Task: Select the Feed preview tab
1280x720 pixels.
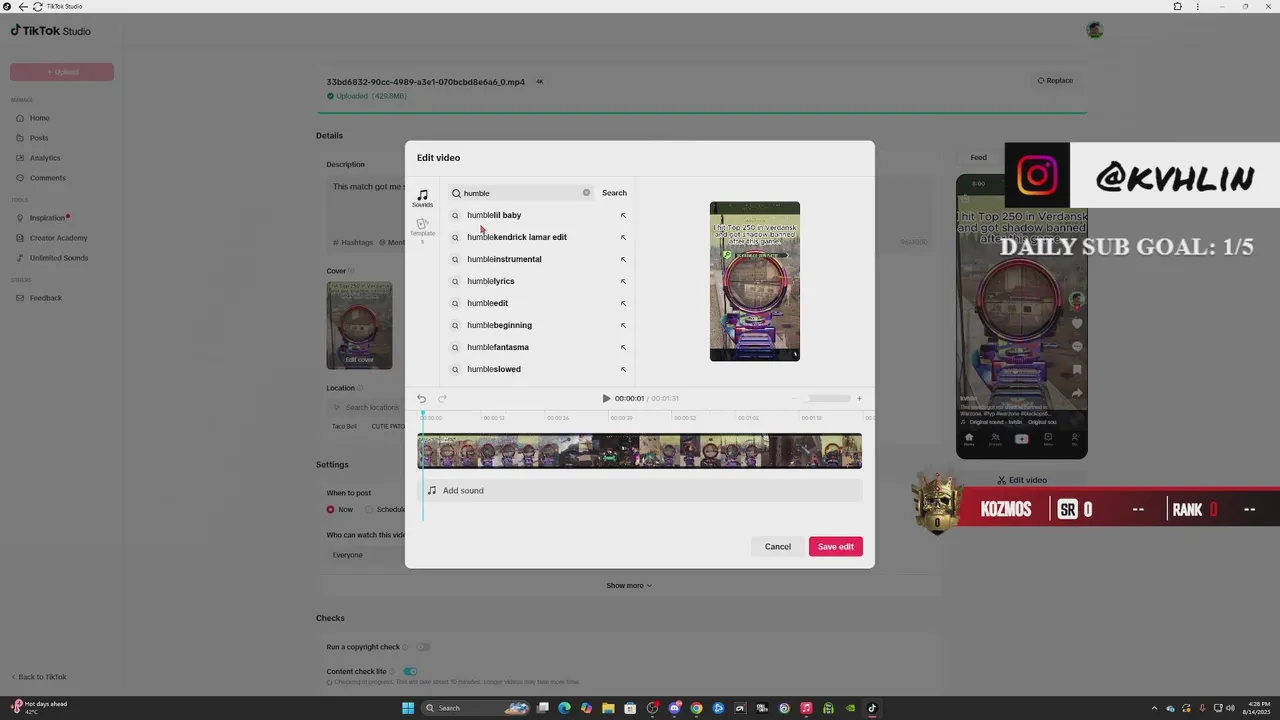Action: click(x=978, y=157)
